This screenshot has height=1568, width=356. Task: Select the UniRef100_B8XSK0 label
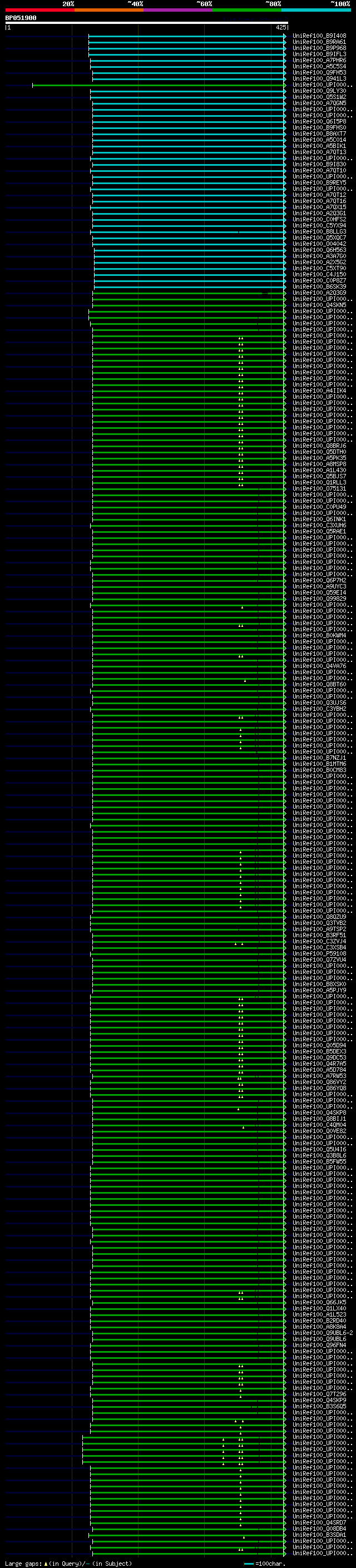319,985
